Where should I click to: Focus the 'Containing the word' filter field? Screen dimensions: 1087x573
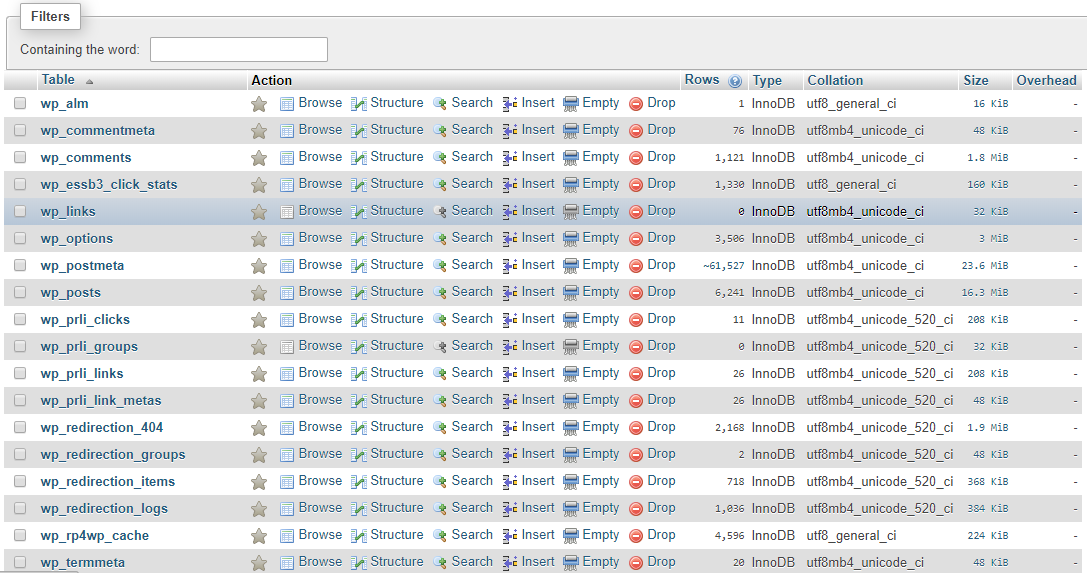[239, 49]
